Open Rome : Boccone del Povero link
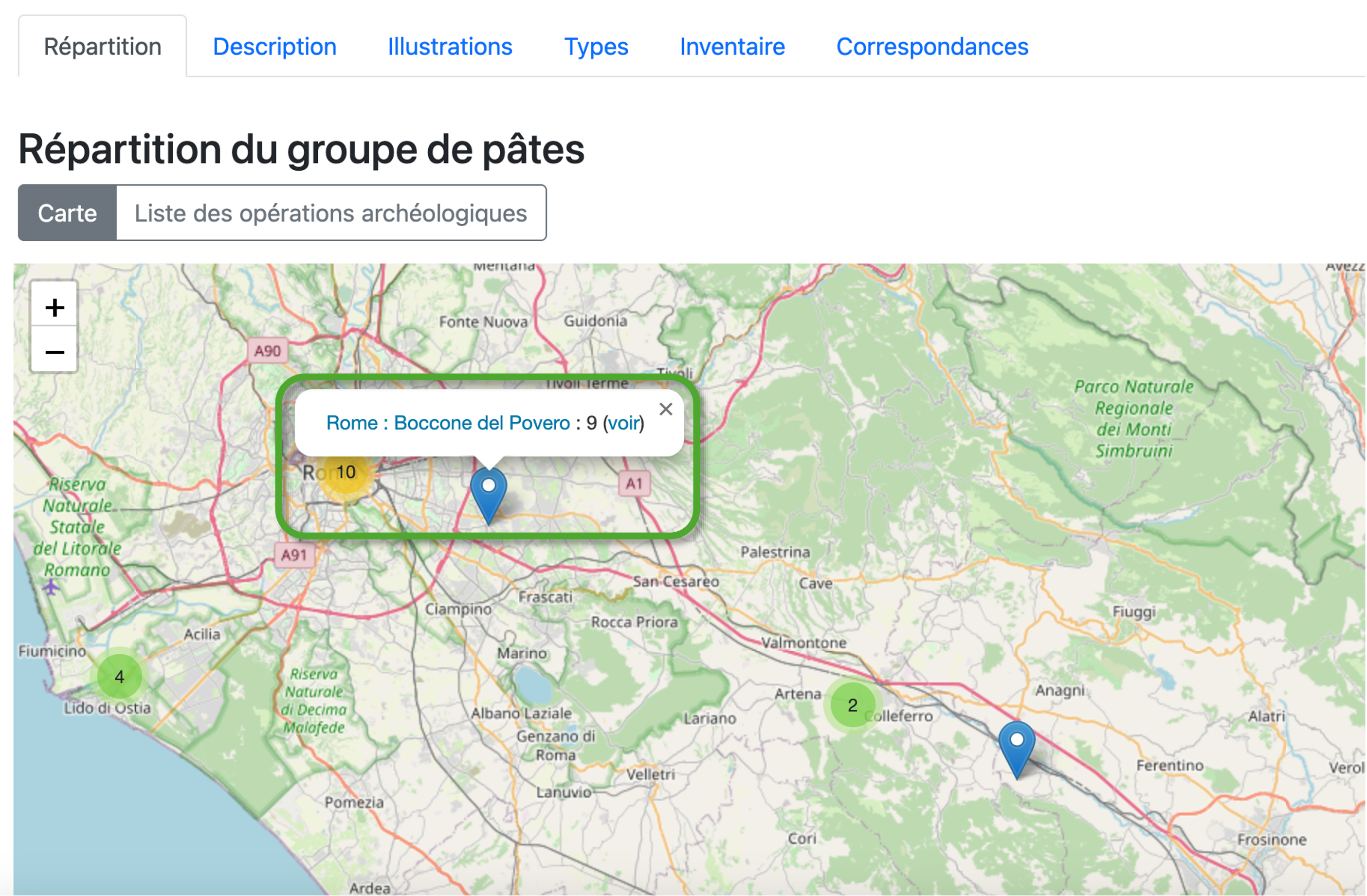 [x=448, y=423]
